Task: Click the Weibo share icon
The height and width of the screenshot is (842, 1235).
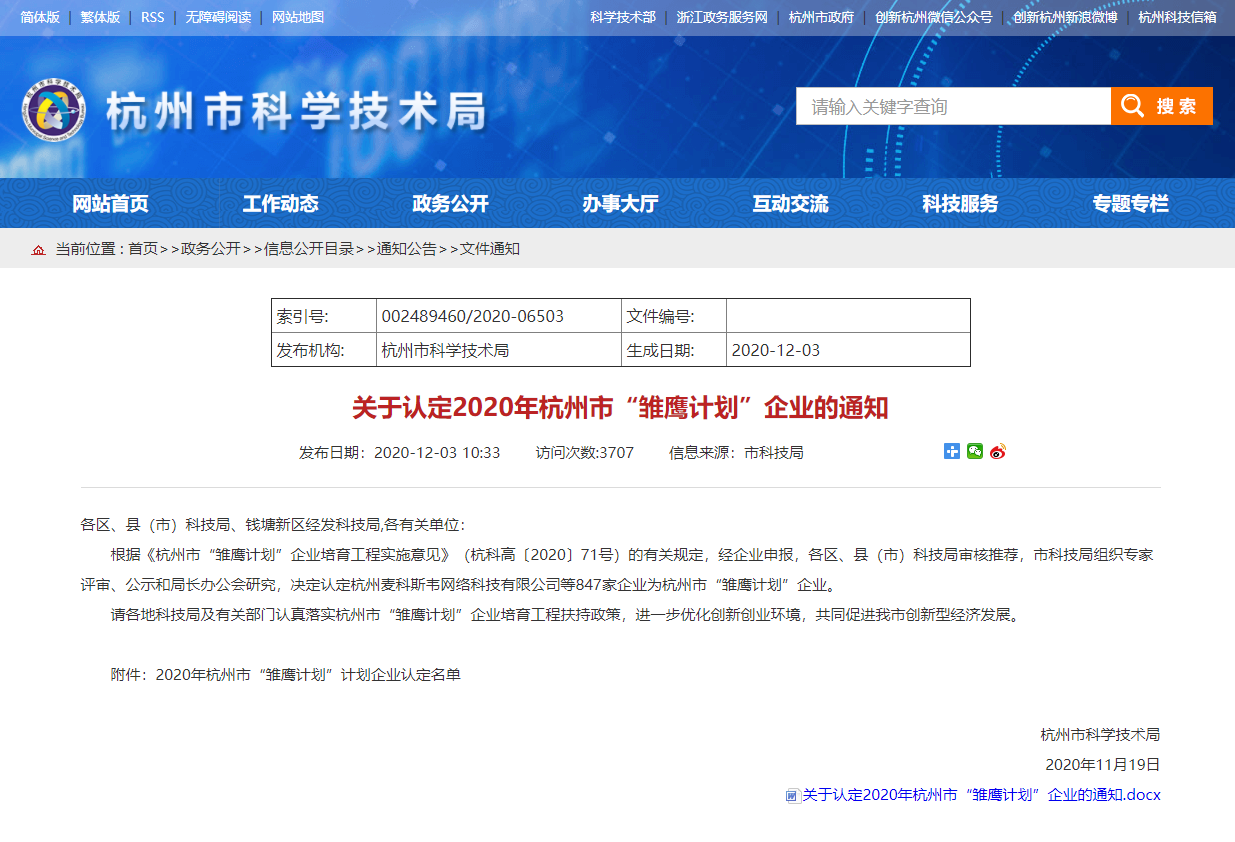Action: 997,452
